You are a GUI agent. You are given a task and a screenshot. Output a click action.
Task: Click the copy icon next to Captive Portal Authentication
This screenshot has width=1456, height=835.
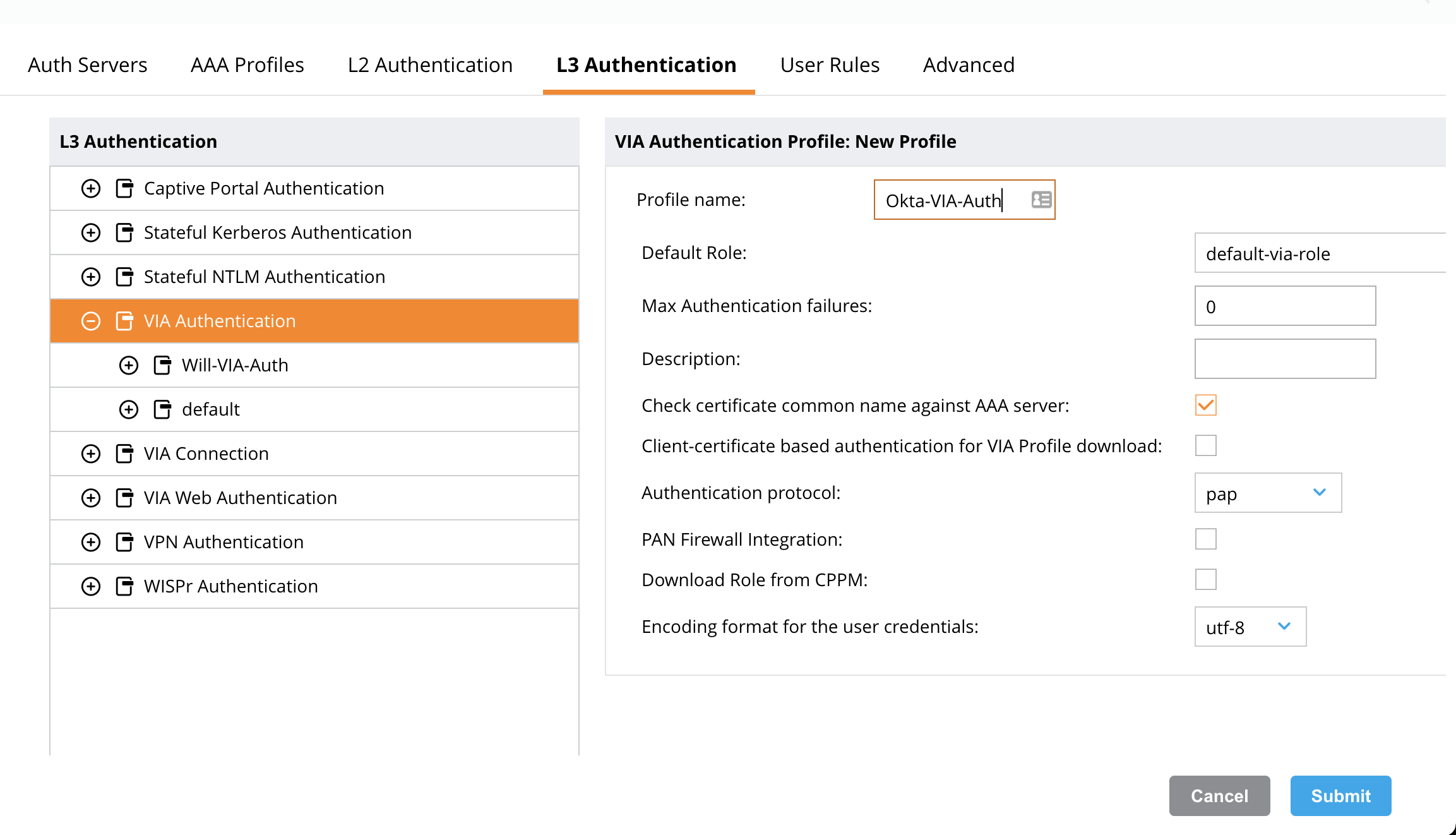click(x=124, y=188)
